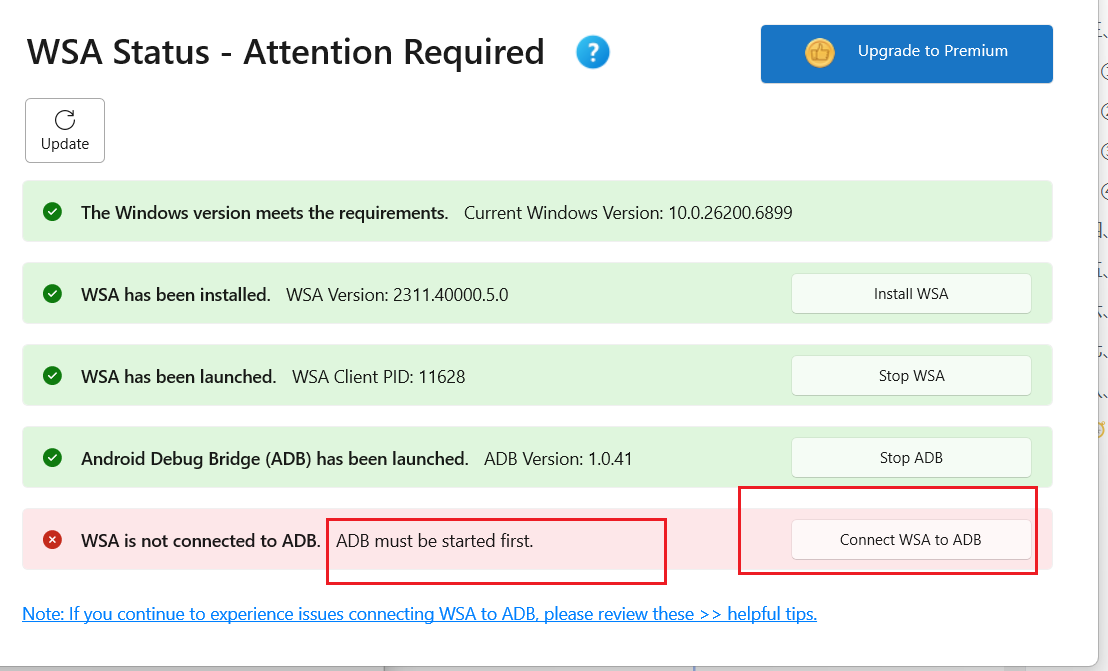Viewport: 1108px width, 671px height.
Task: Select the Current Windows Version text
Action: [628, 213]
